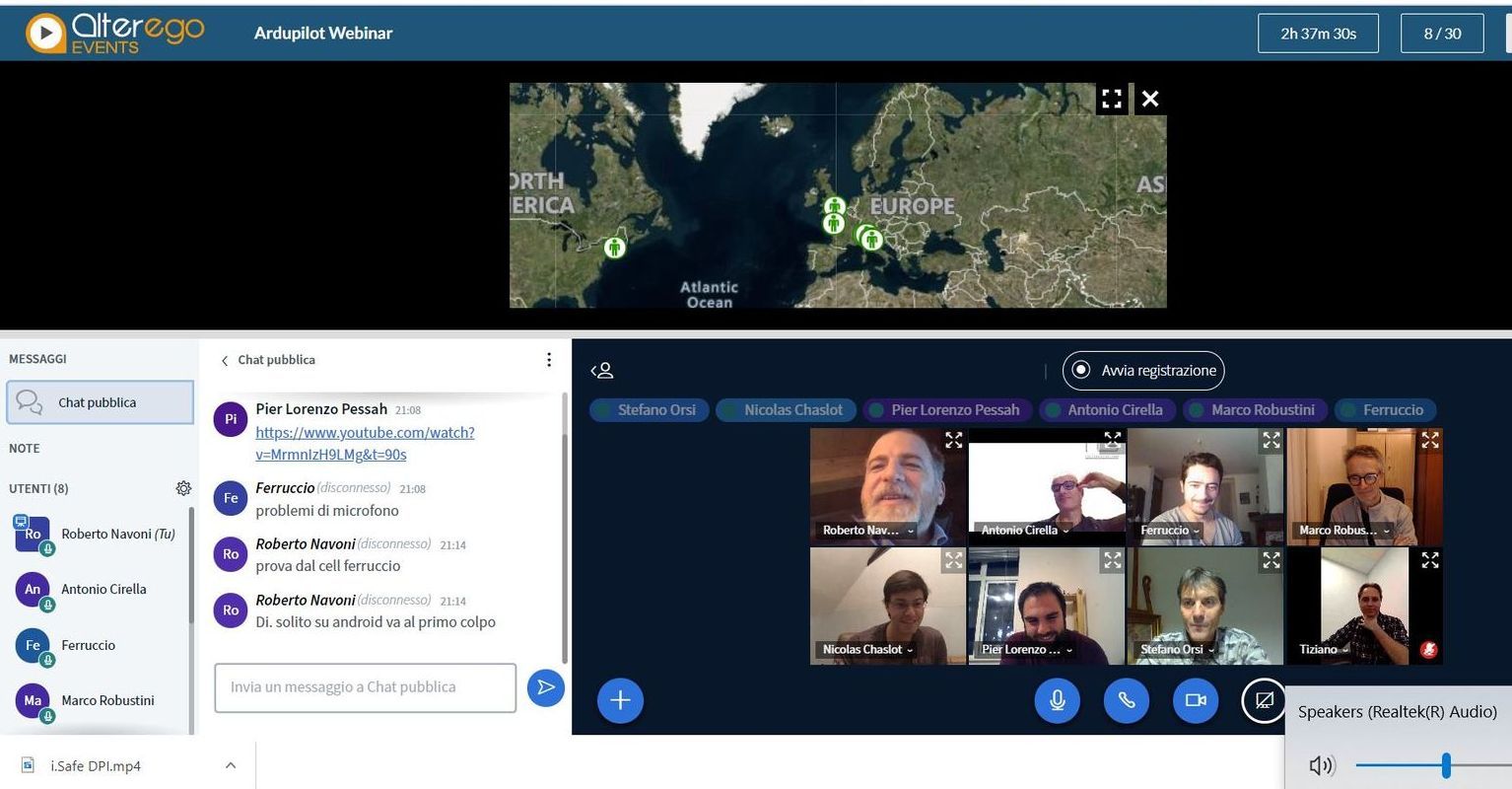Click the green marker over North America
The width and height of the screenshot is (1512, 789).
(614, 247)
